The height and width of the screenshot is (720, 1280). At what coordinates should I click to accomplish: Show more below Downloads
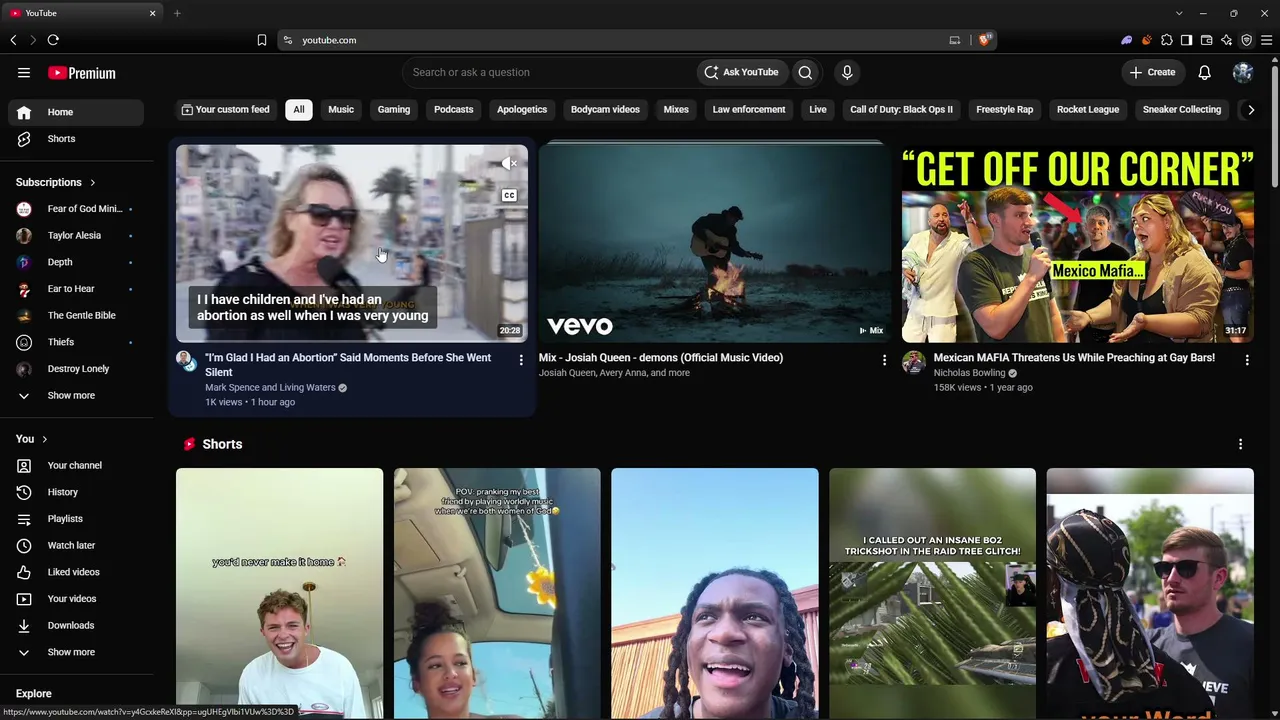point(76,652)
